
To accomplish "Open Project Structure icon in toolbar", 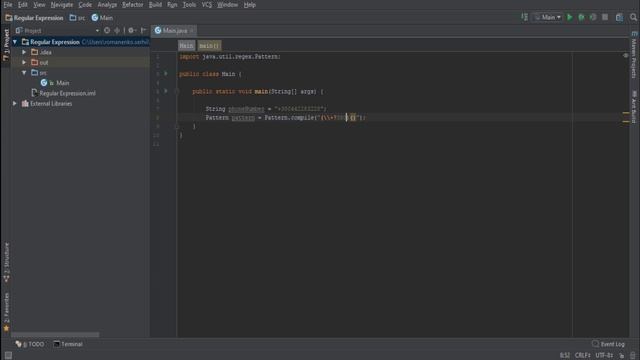I will pos(620,17).
